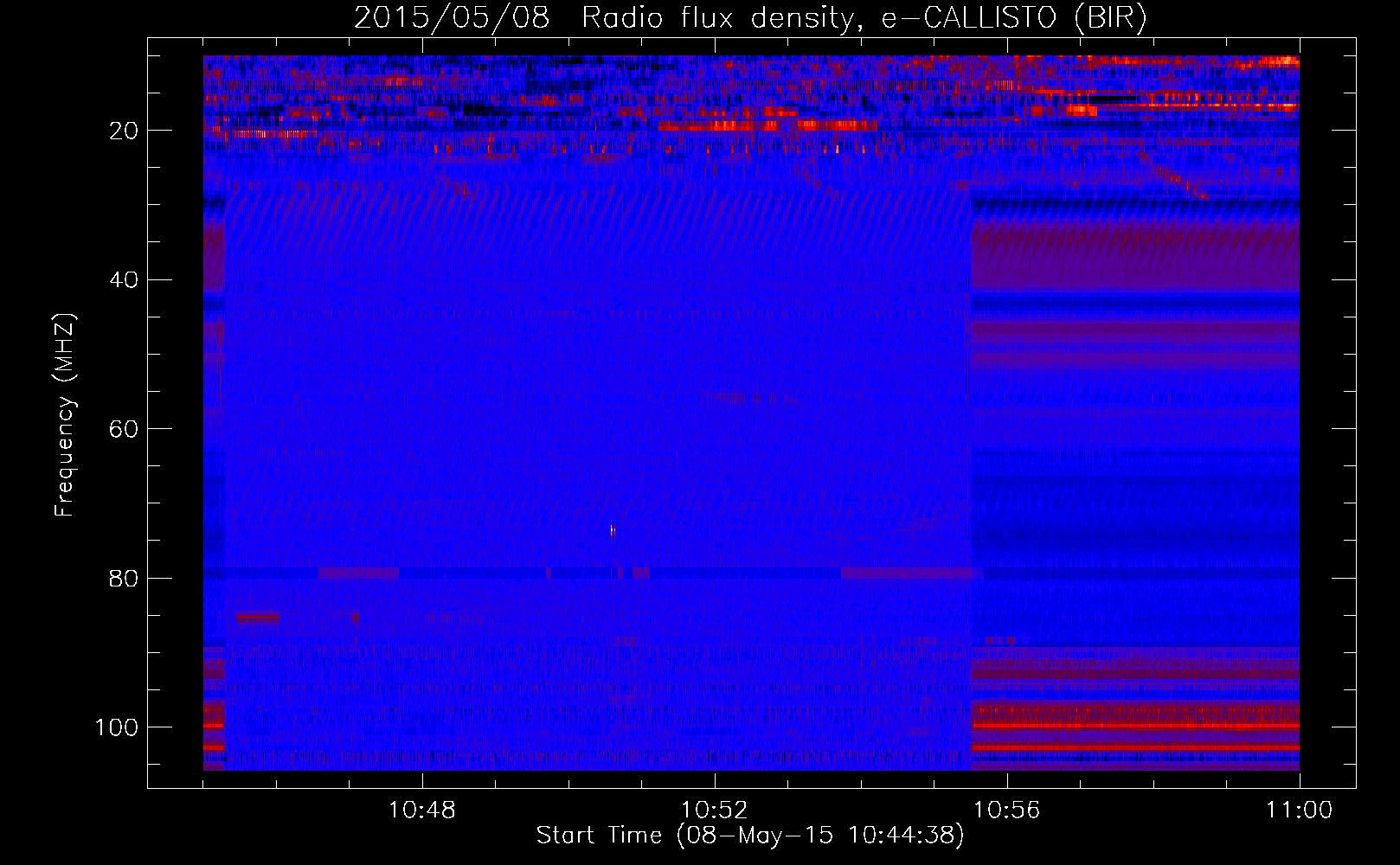
Task: Click the 10:48 time tick label
Action: [x=422, y=811]
